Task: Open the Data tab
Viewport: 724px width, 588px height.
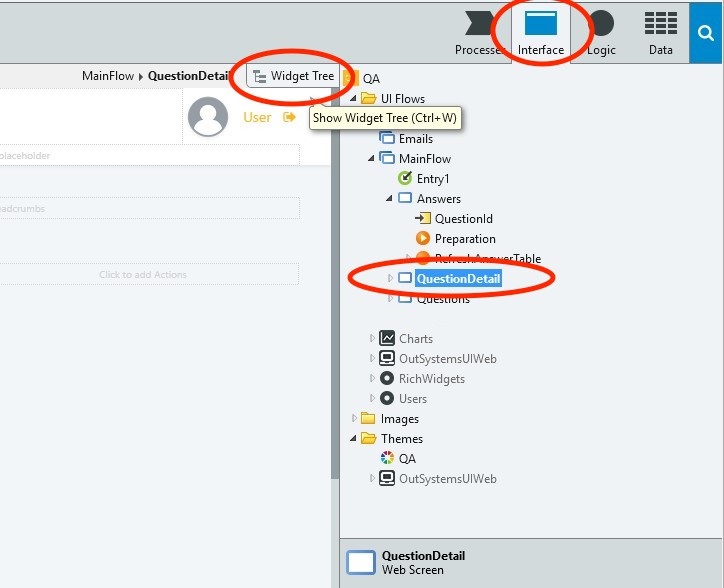Action: coord(661,33)
